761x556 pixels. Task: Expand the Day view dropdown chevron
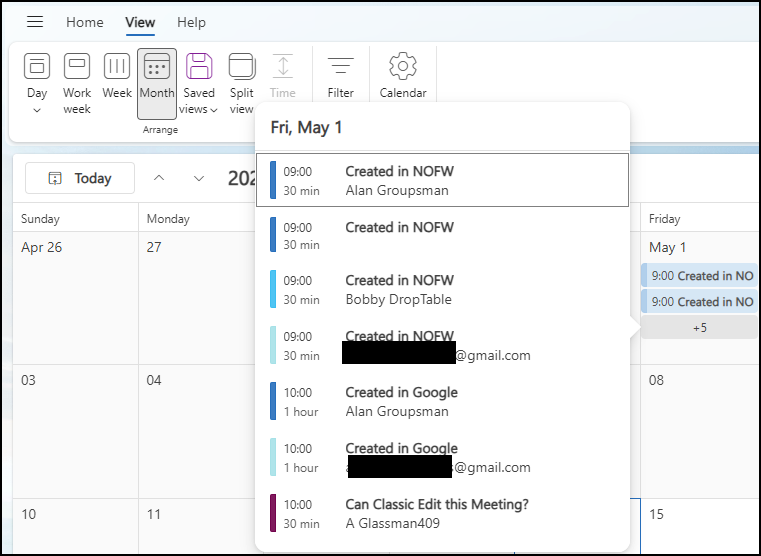(x=37, y=111)
